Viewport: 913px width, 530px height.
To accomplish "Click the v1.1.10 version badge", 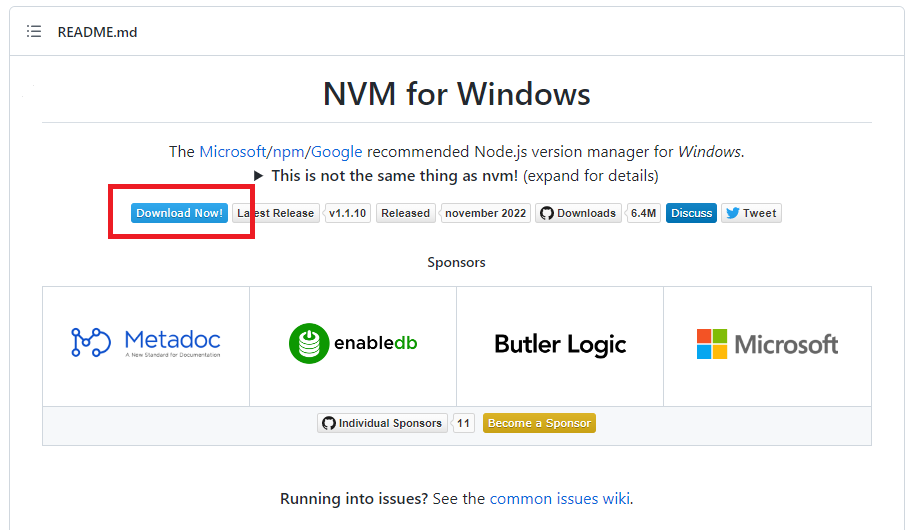I will 347,213.
